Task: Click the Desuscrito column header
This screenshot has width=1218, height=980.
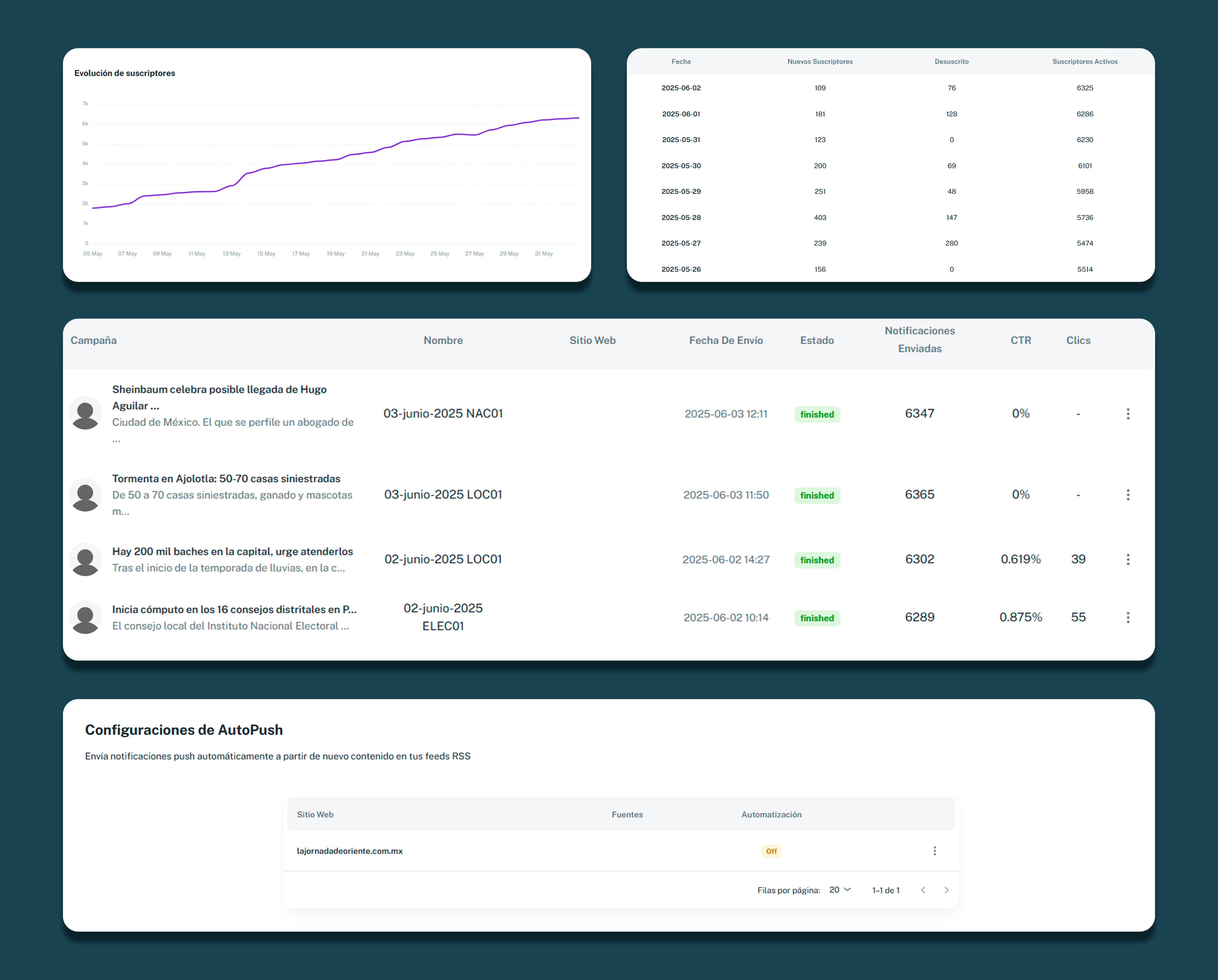Action: point(951,62)
